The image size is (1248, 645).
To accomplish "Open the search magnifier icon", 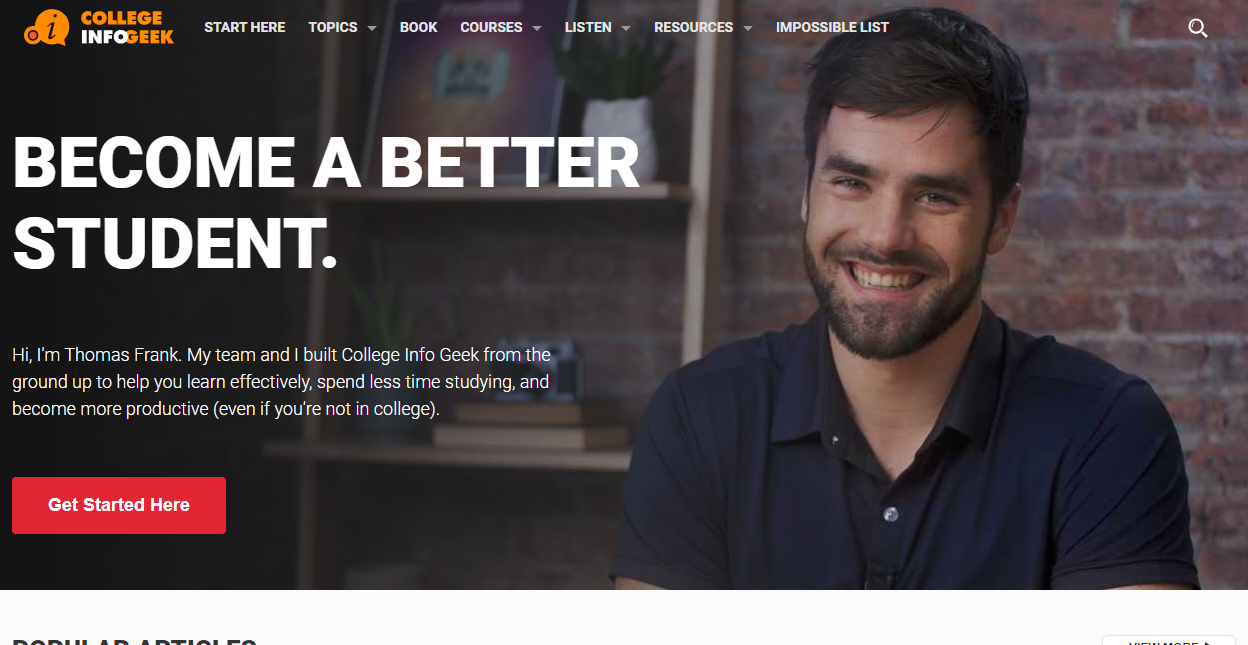I will point(1198,28).
